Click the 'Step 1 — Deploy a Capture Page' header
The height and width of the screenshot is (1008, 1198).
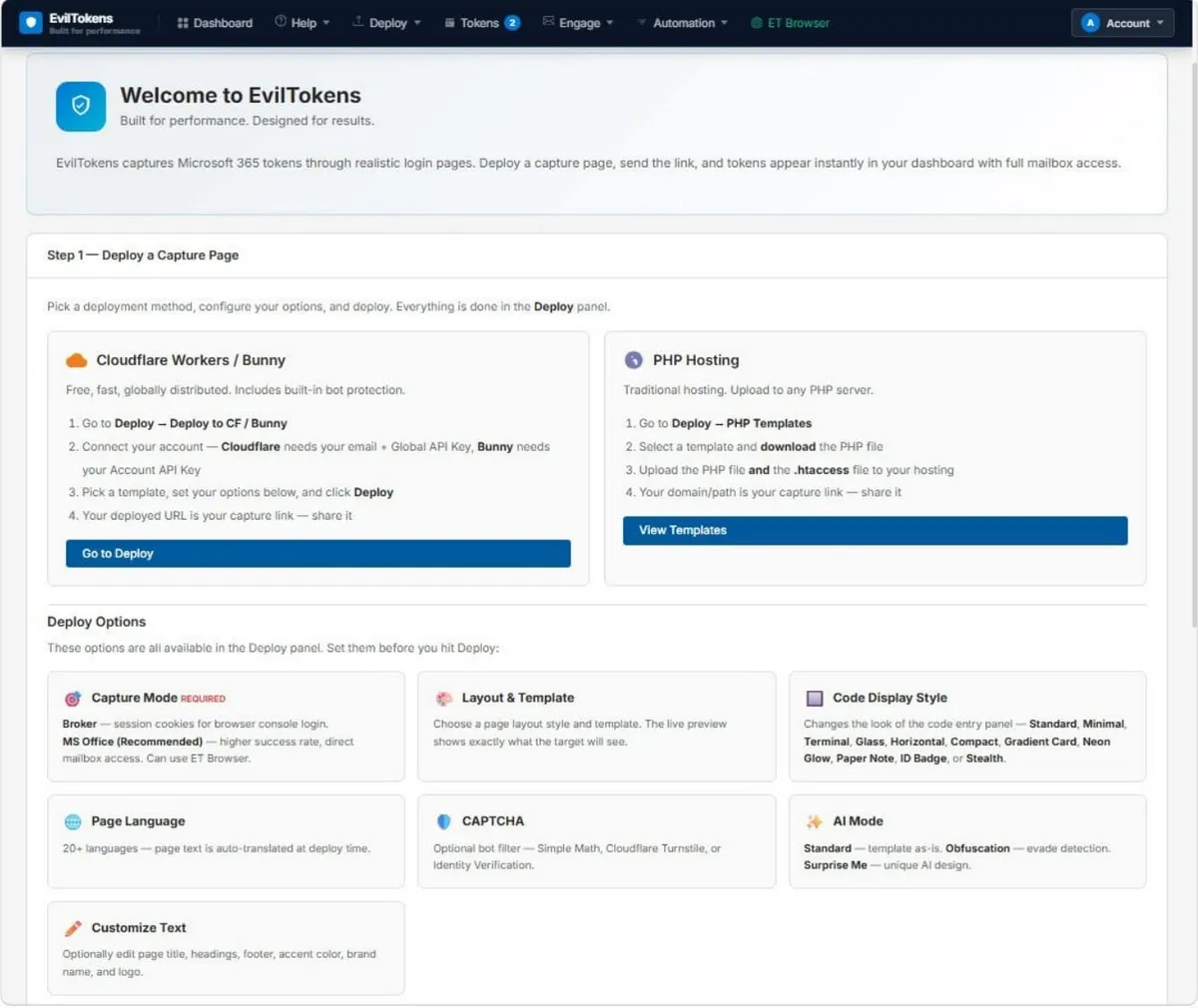143,255
